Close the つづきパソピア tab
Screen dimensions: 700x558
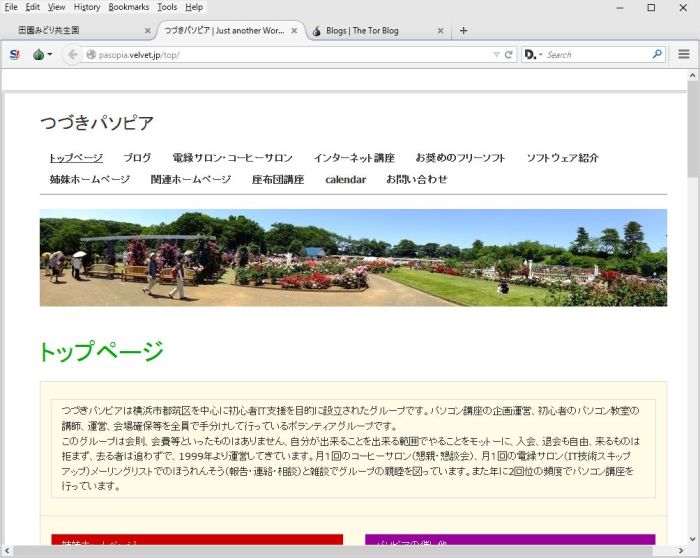coord(295,30)
